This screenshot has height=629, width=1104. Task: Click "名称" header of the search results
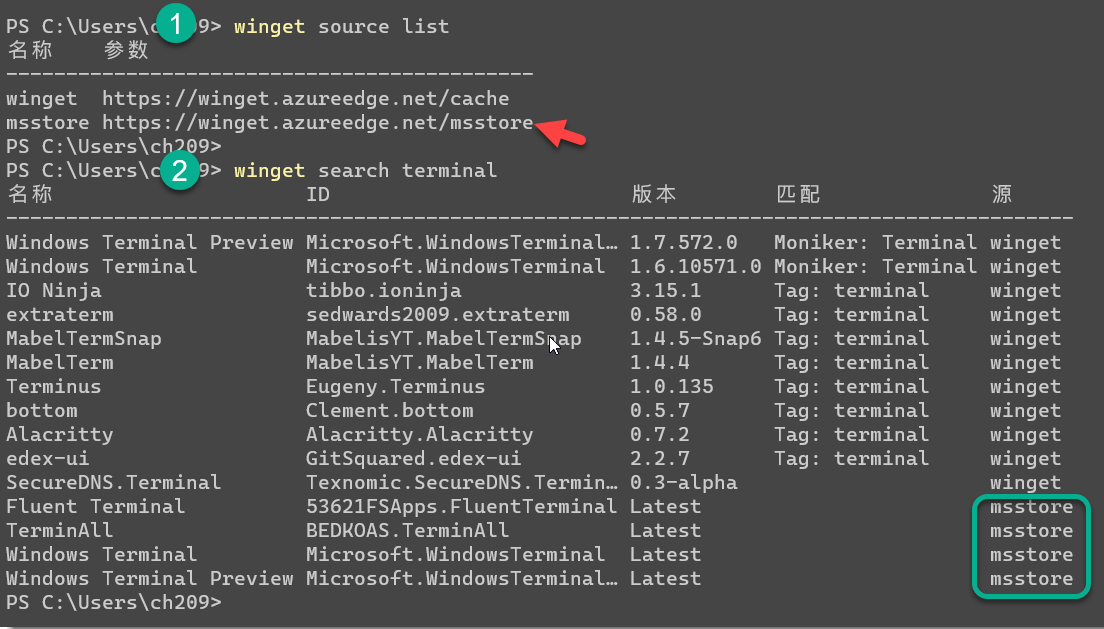(x=30, y=194)
